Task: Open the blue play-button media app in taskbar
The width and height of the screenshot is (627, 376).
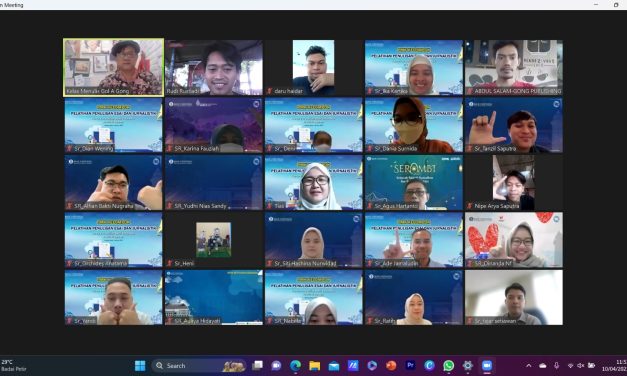Action: [372, 366]
